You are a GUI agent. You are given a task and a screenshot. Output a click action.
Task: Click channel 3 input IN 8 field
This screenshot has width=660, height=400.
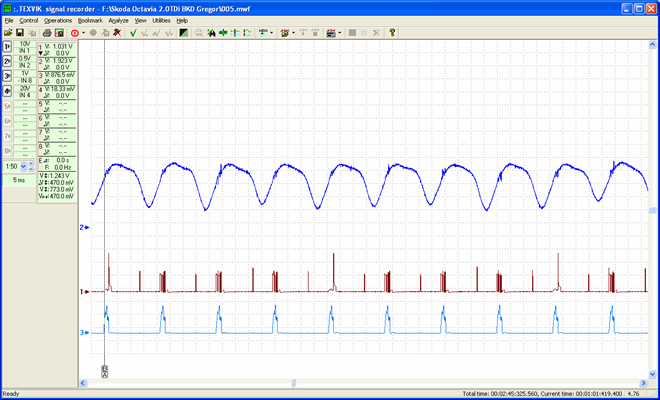(x=25, y=80)
